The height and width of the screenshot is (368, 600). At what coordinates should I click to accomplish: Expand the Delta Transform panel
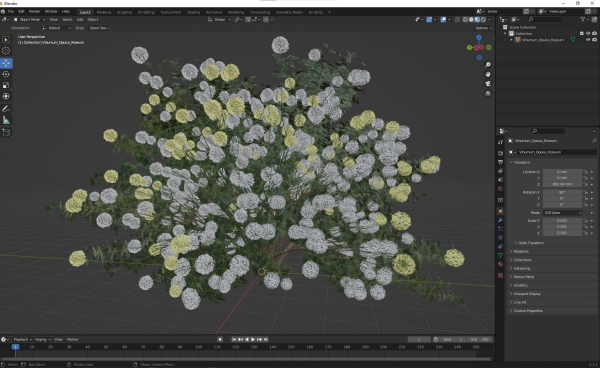pos(530,243)
